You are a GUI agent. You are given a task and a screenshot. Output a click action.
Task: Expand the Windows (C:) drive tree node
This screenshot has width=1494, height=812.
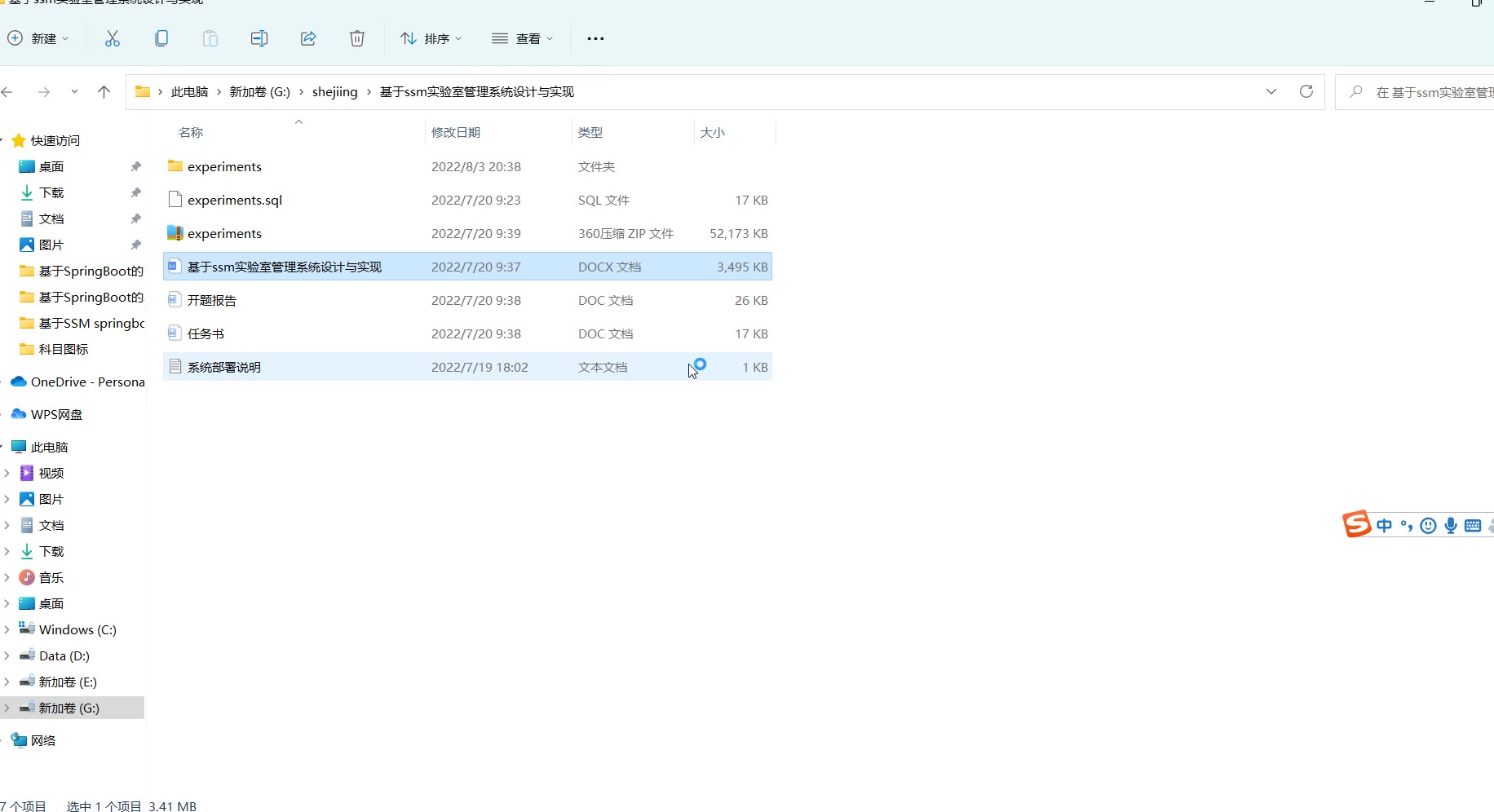pos(7,629)
